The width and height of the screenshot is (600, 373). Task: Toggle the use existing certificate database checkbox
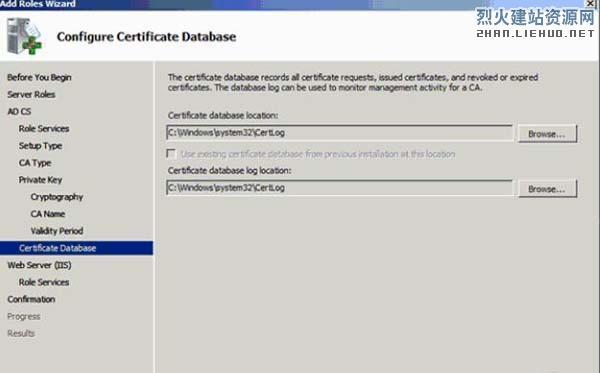[171, 154]
